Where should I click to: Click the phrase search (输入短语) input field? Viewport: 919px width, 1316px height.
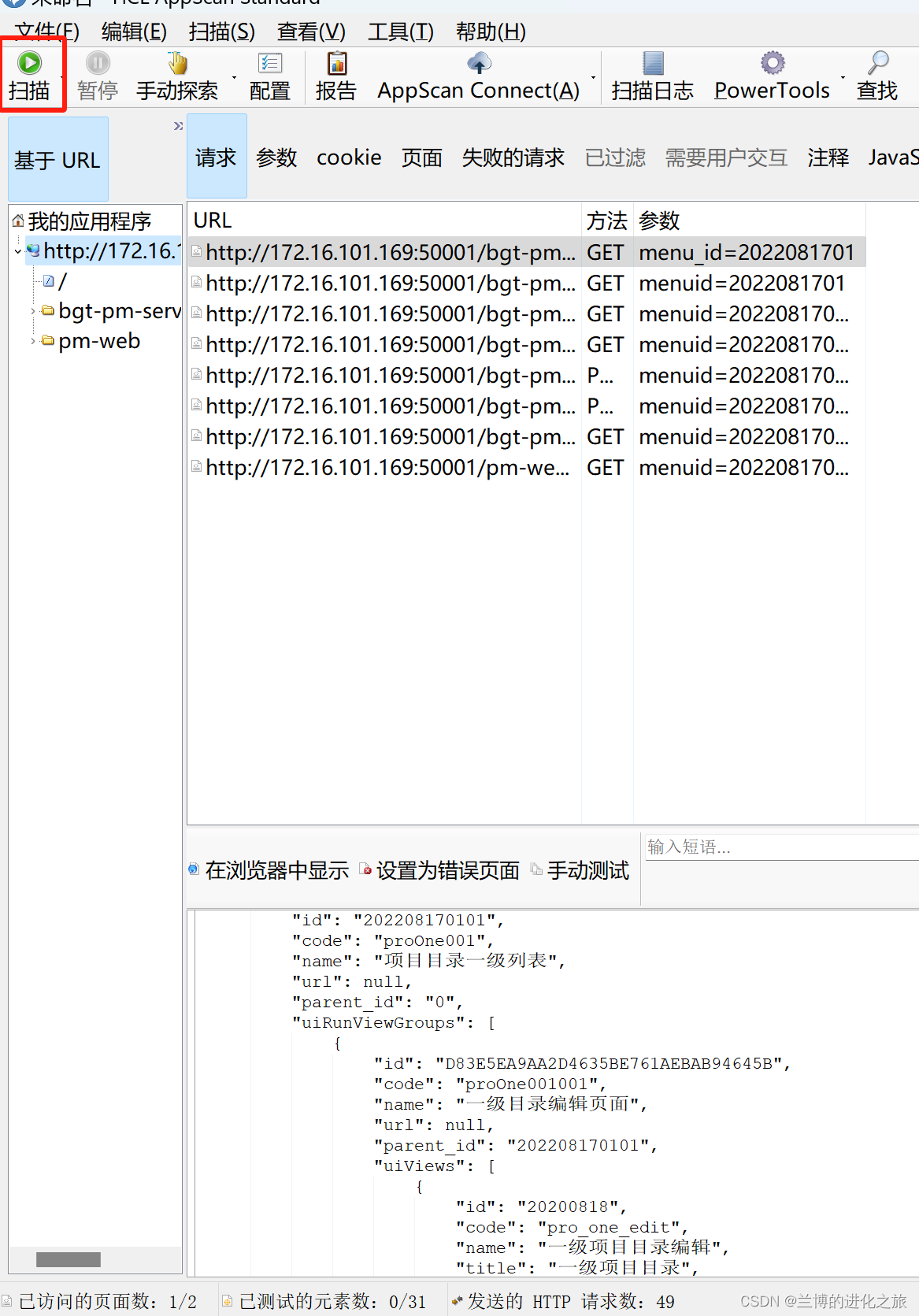point(781,847)
